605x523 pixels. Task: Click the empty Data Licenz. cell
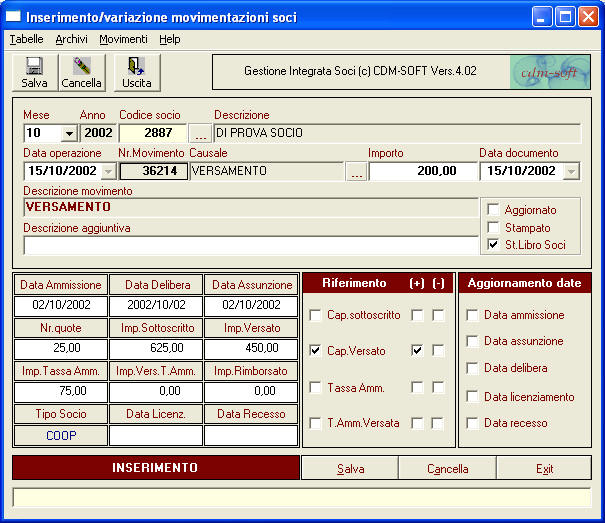click(156, 435)
